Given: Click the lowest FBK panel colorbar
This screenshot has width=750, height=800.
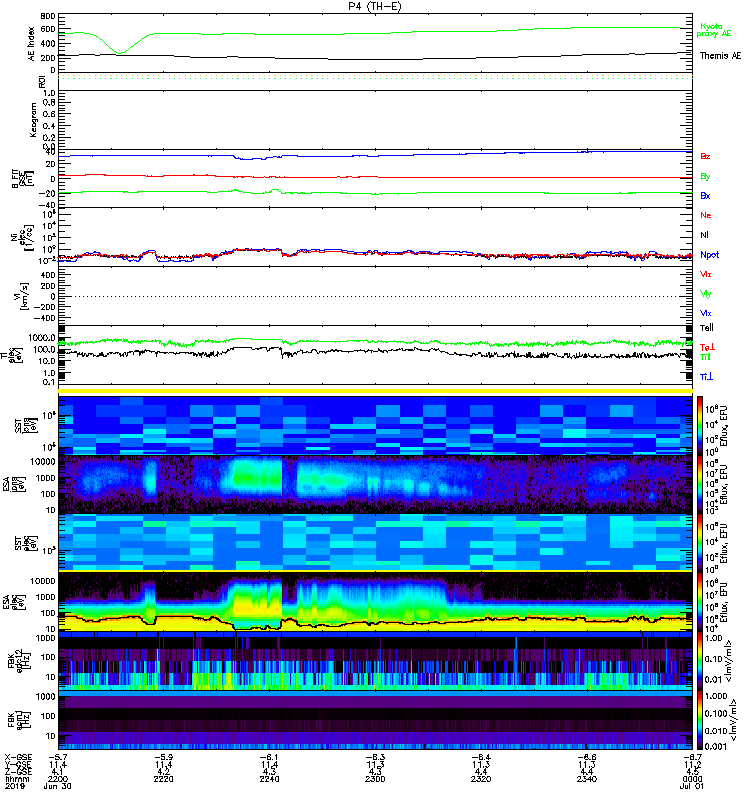Looking at the screenshot, I should click(x=700, y=720).
